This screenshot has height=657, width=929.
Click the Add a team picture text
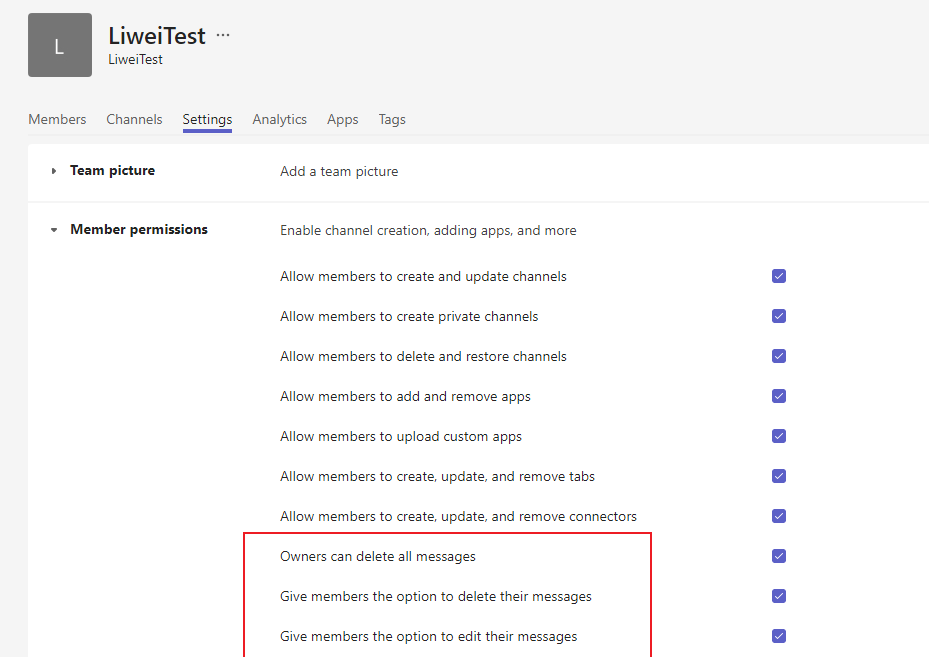click(339, 171)
